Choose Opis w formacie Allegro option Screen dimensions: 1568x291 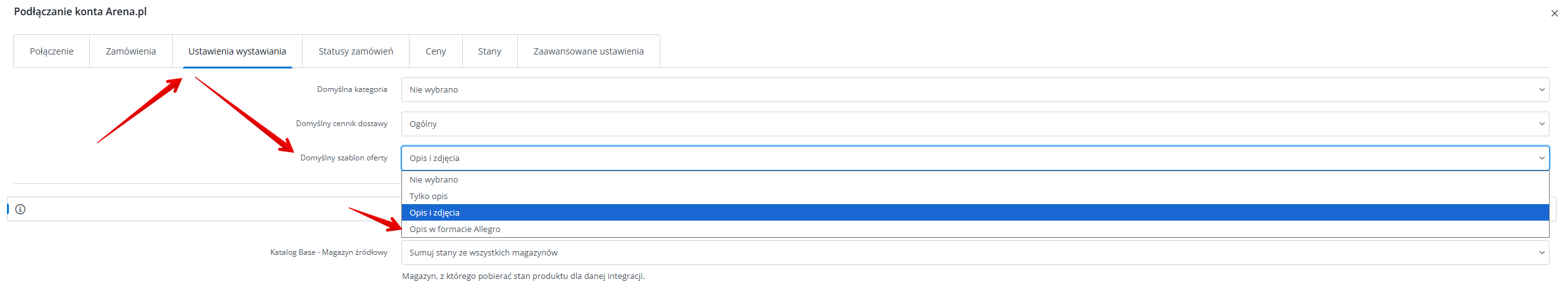click(x=455, y=230)
